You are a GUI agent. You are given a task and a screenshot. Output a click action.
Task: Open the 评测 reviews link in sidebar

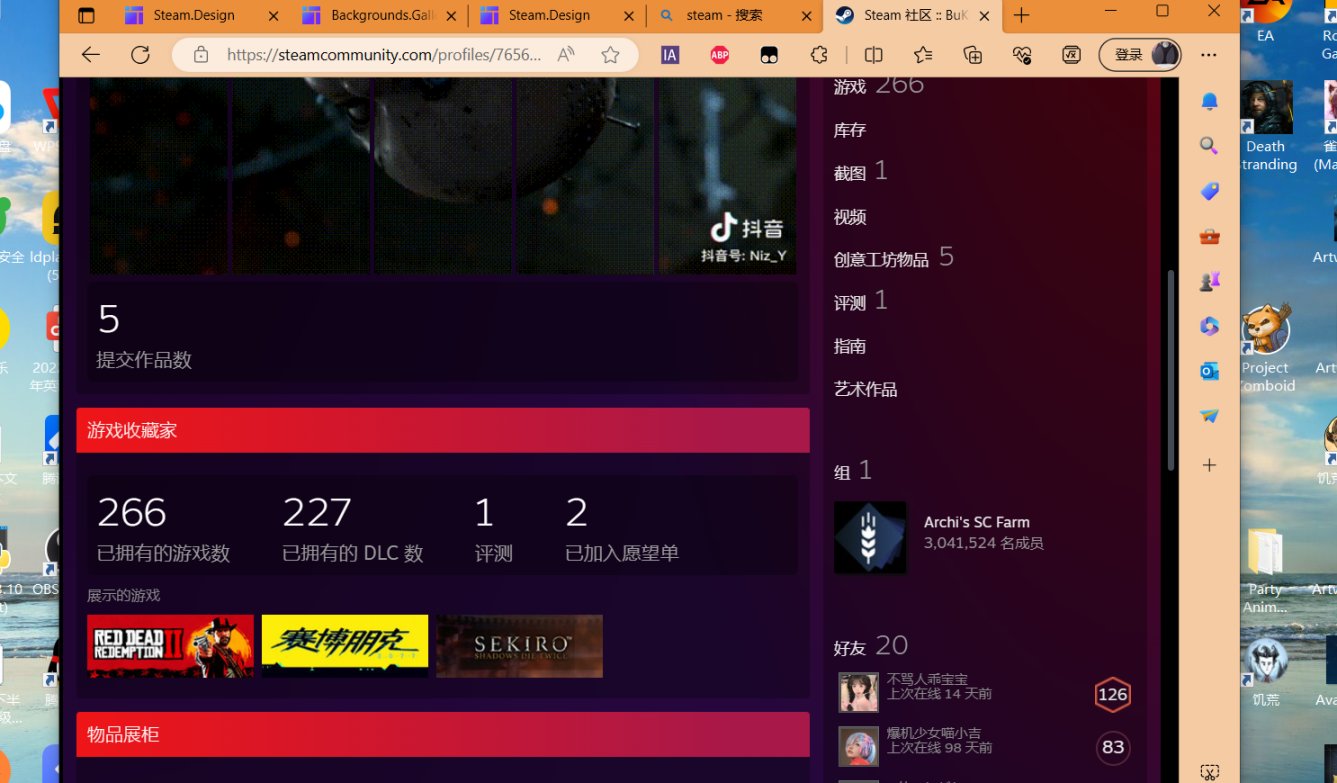point(850,303)
